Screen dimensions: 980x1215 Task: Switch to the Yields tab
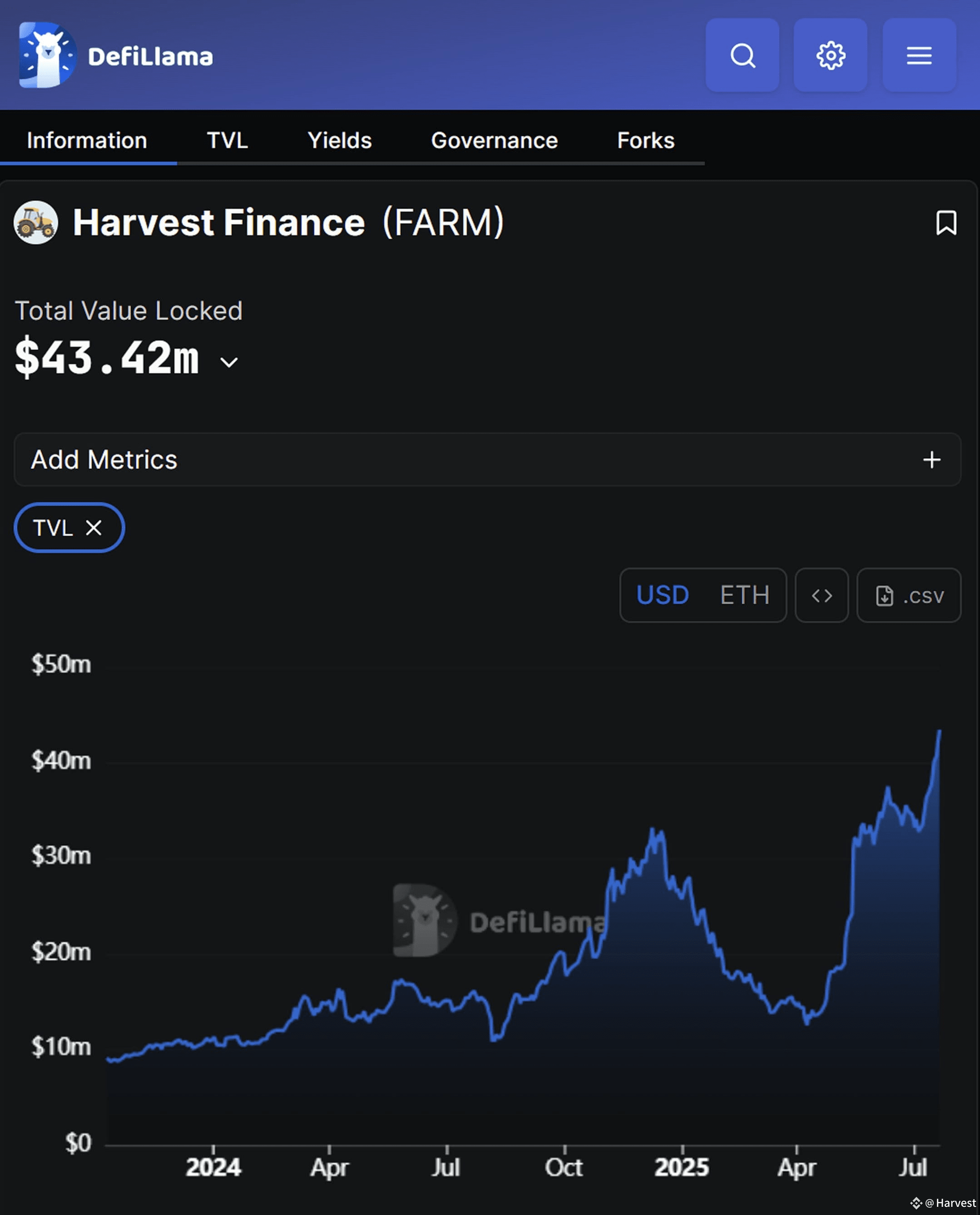pos(340,140)
